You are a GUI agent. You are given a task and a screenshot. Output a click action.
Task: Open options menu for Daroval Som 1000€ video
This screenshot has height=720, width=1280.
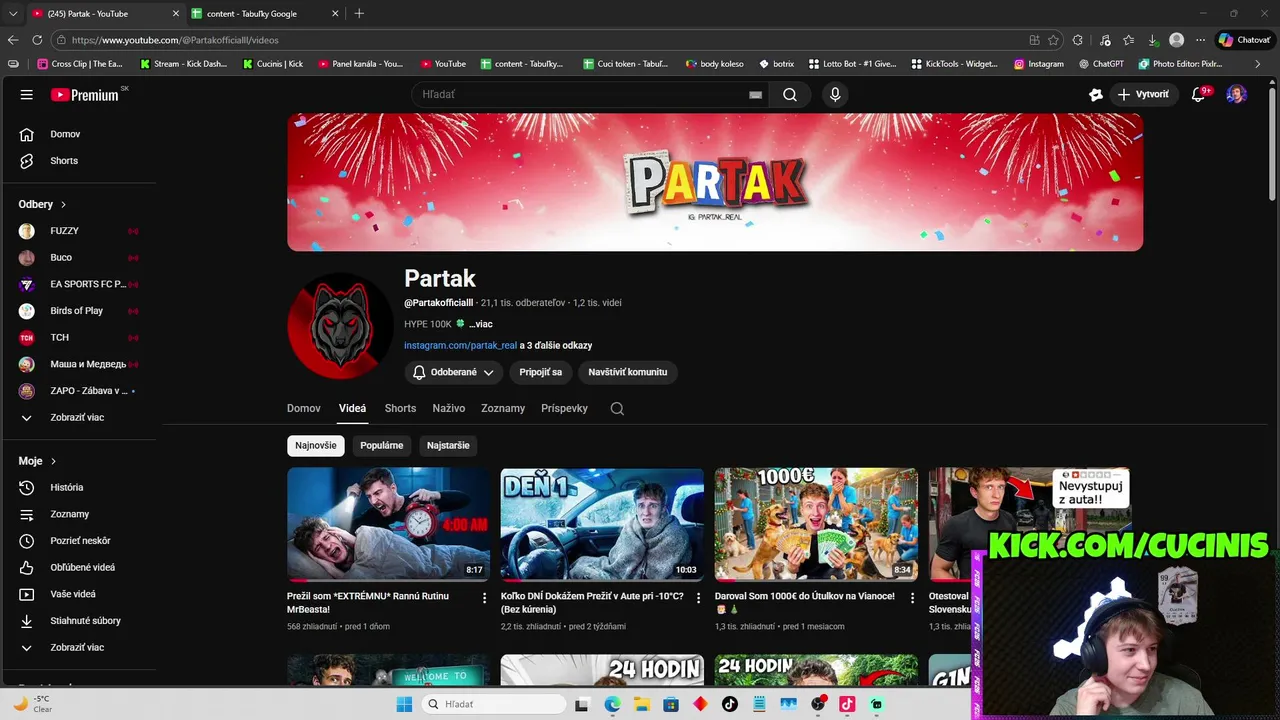click(913, 598)
